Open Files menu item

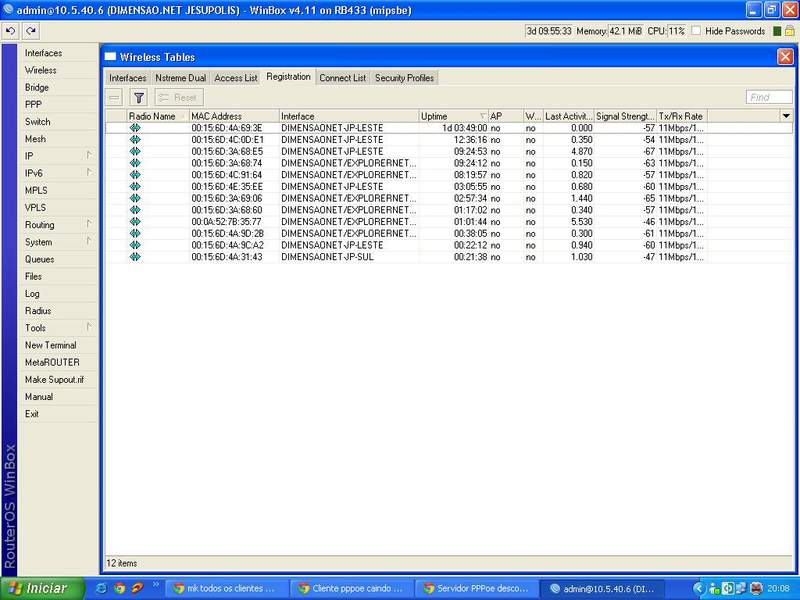click(58, 277)
